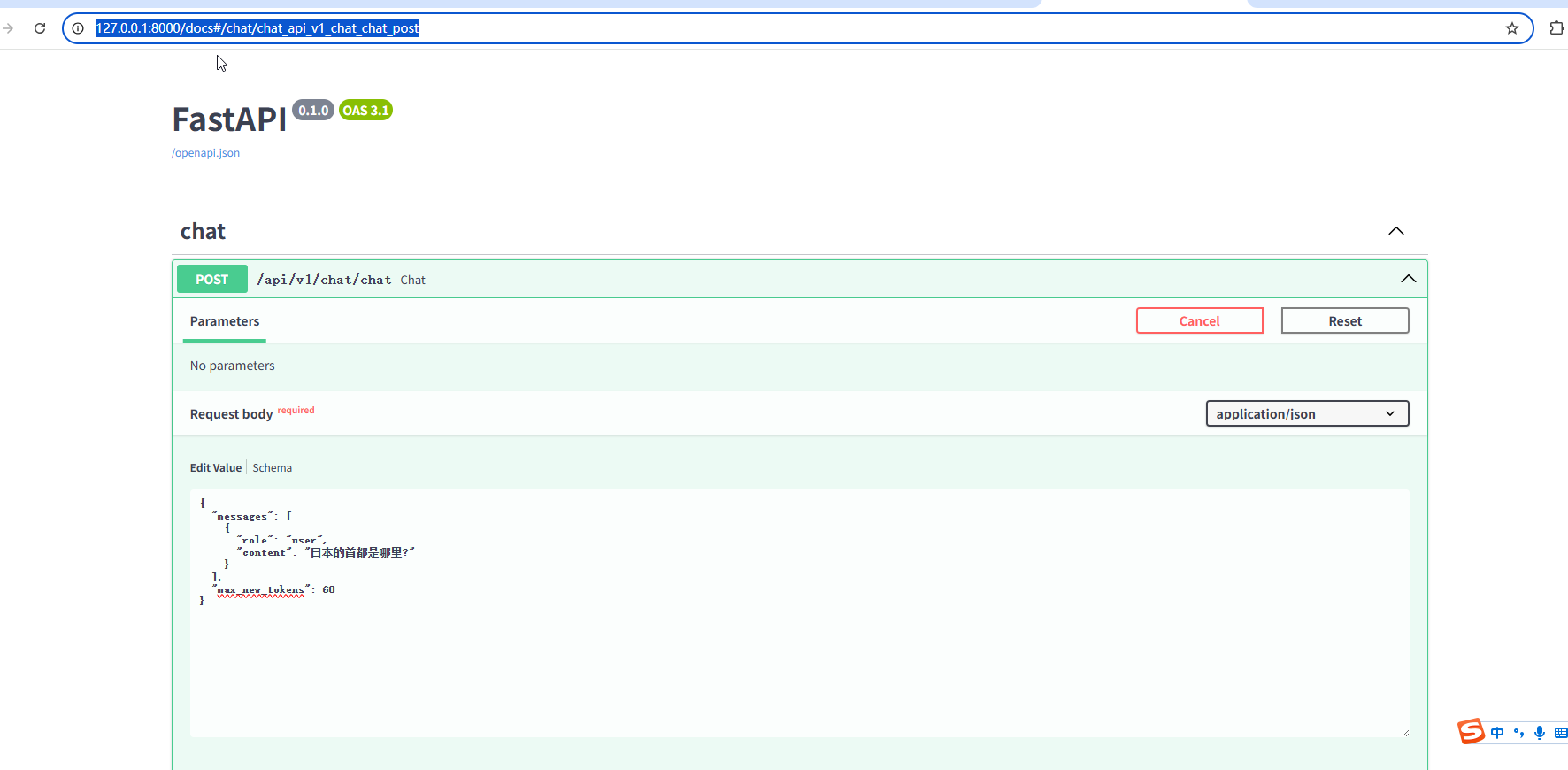
Task: Open browser extensions puzzle icon
Action: (1556, 28)
